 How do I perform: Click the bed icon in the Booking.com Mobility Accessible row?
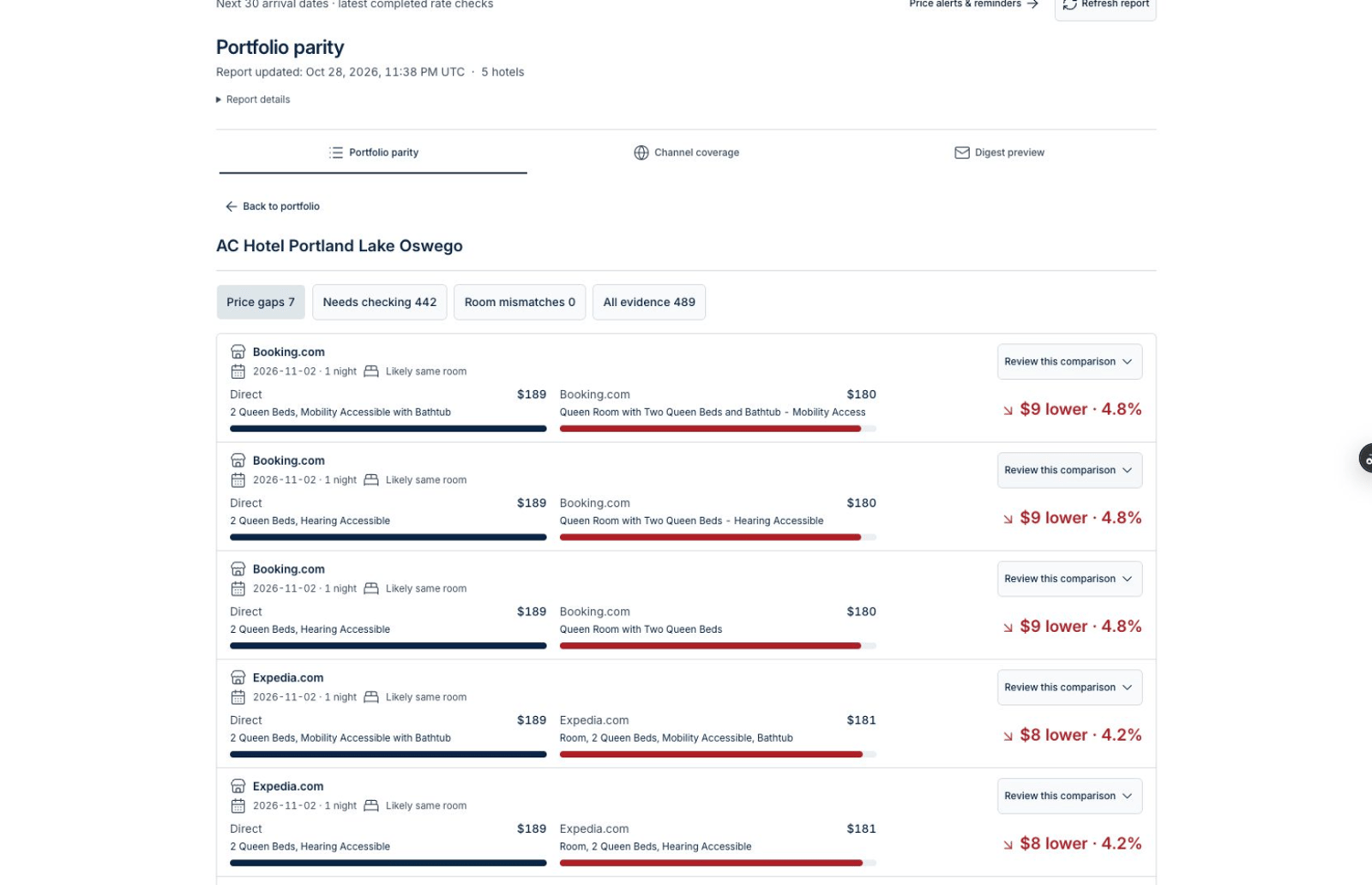[x=371, y=371]
